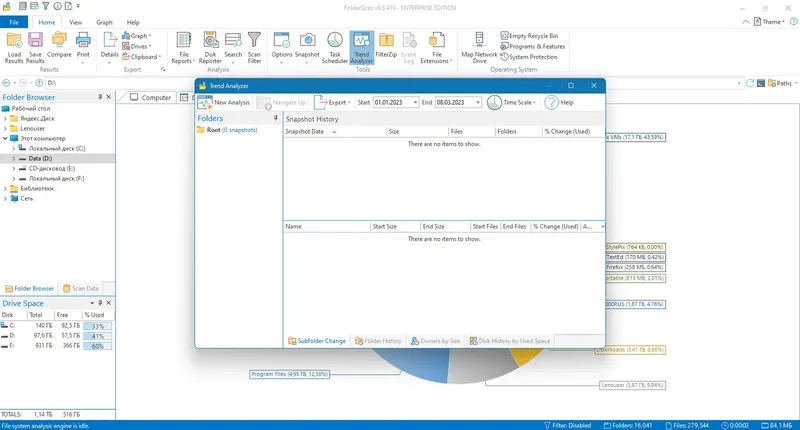Image resolution: width=800 pixels, height=430 pixels.
Task: Open the File menu tab
Action: click(x=14, y=22)
